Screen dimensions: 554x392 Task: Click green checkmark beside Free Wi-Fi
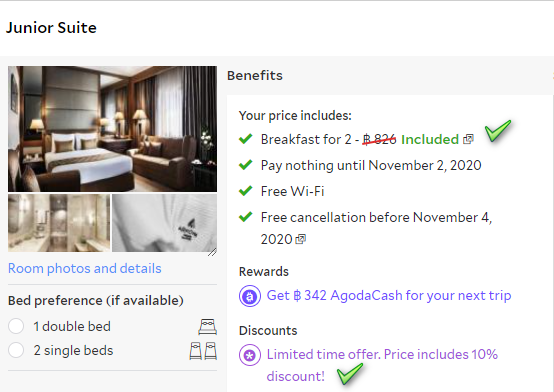pos(246,191)
